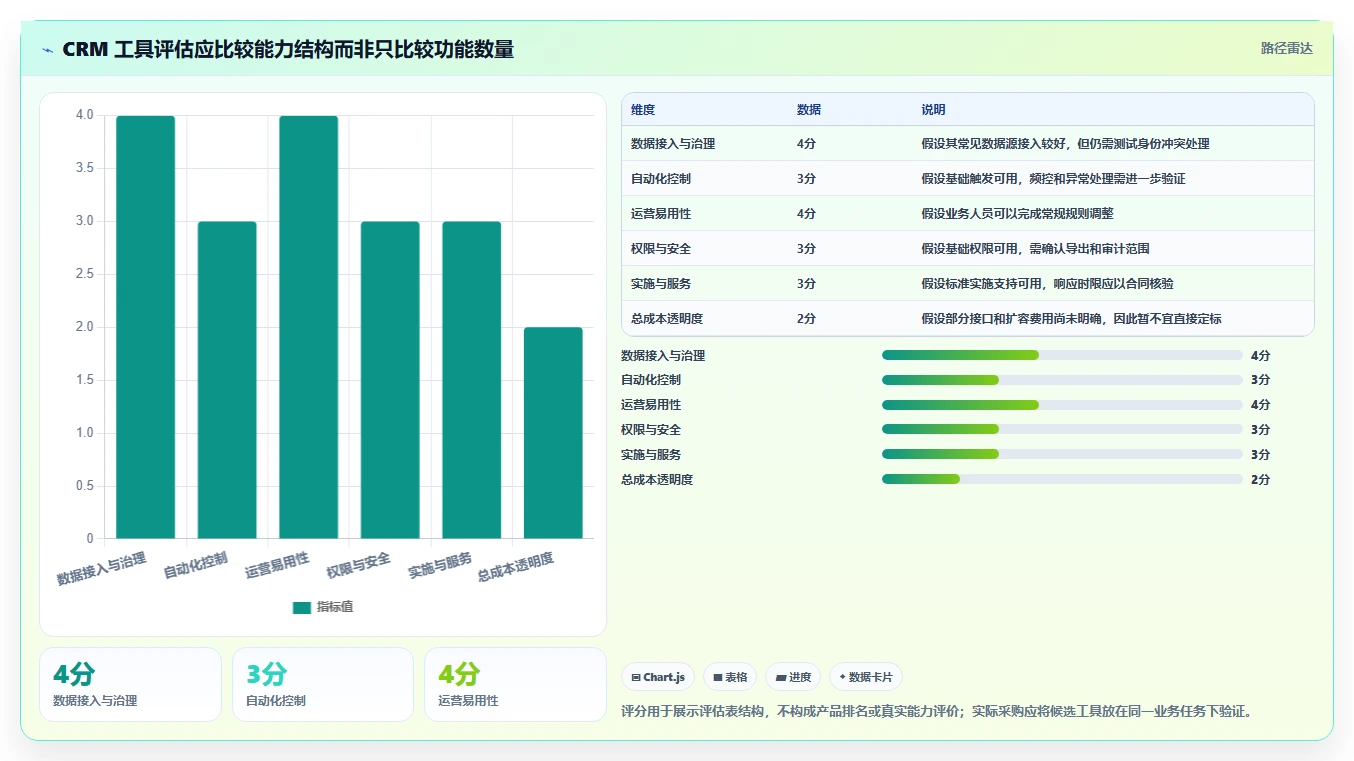Click the 说明 column header

933,110
